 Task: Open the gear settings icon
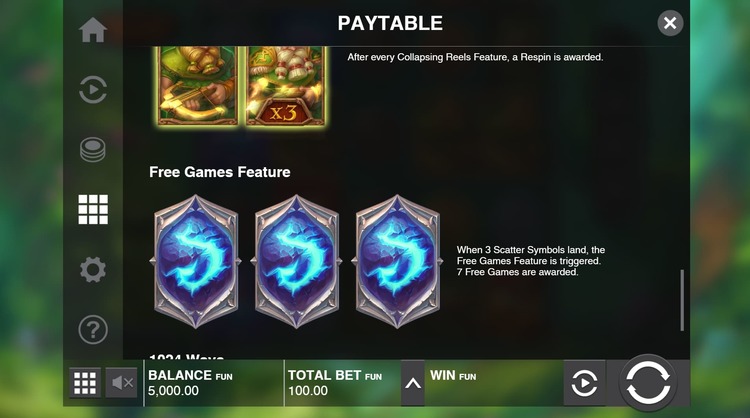[93, 270]
